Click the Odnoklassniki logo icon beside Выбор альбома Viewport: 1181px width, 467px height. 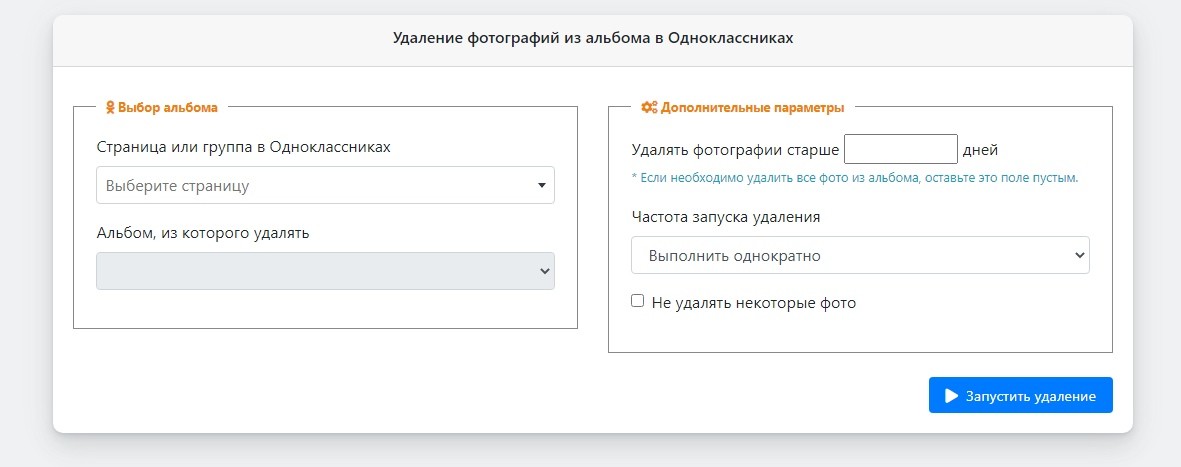point(110,107)
